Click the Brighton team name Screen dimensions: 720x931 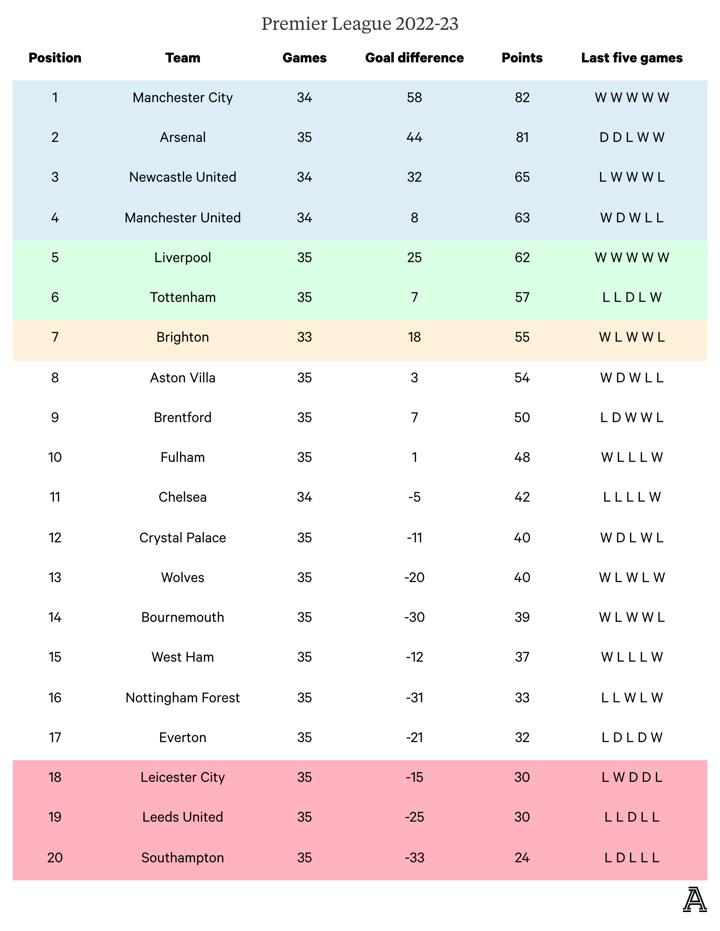(x=183, y=338)
